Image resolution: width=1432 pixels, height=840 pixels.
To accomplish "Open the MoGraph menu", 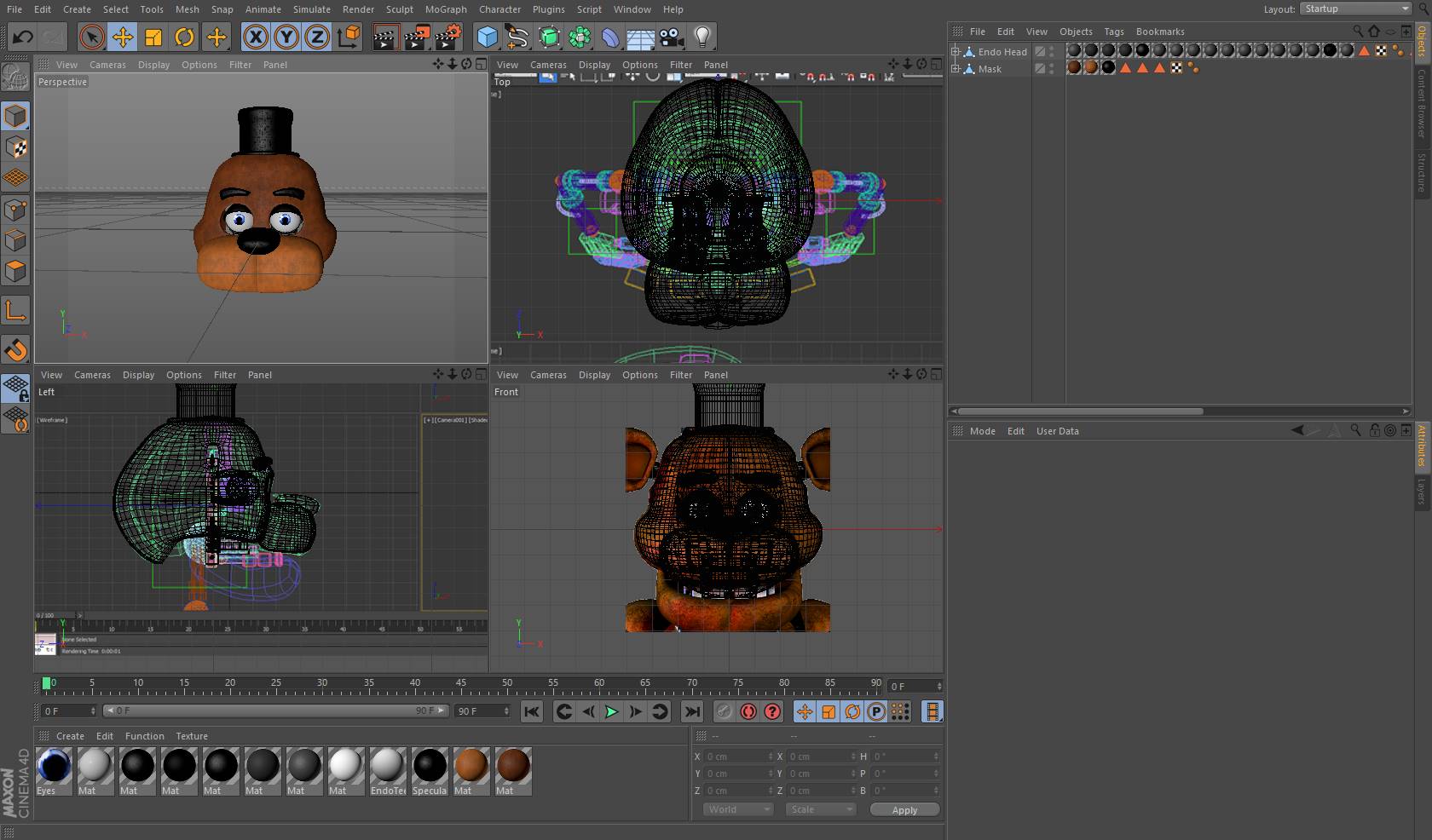I will pos(446,9).
